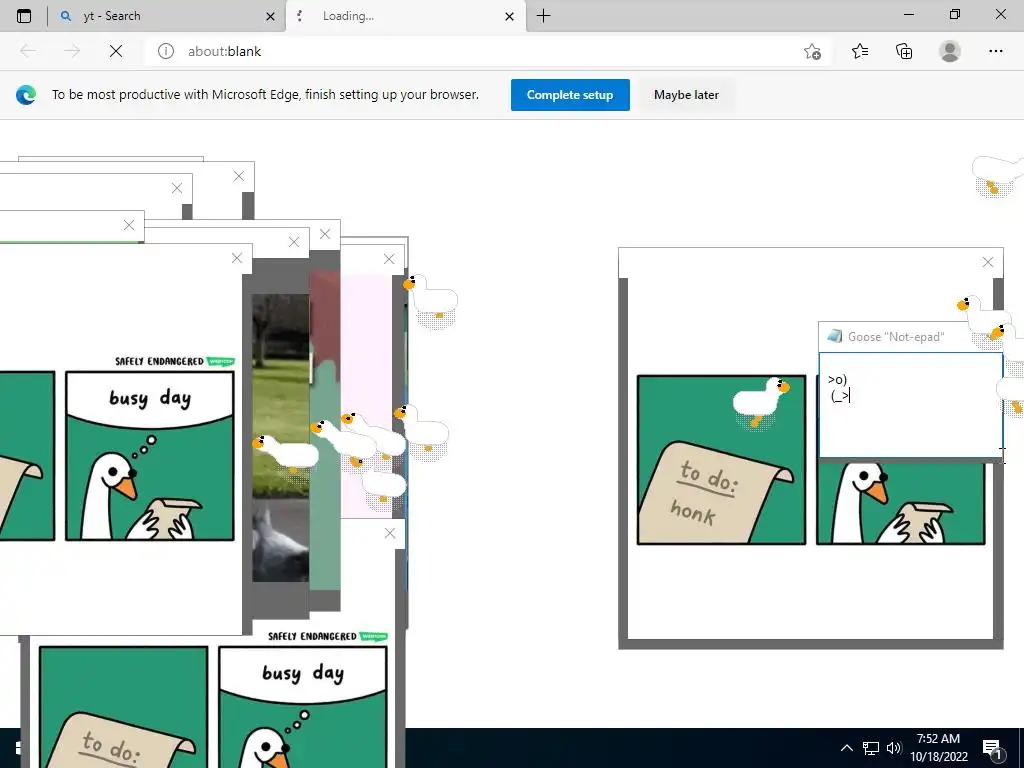This screenshot has width=1024, height=768.
Task: Click the 'busy day' comic panel in left window
Action: tap(150, 456)
